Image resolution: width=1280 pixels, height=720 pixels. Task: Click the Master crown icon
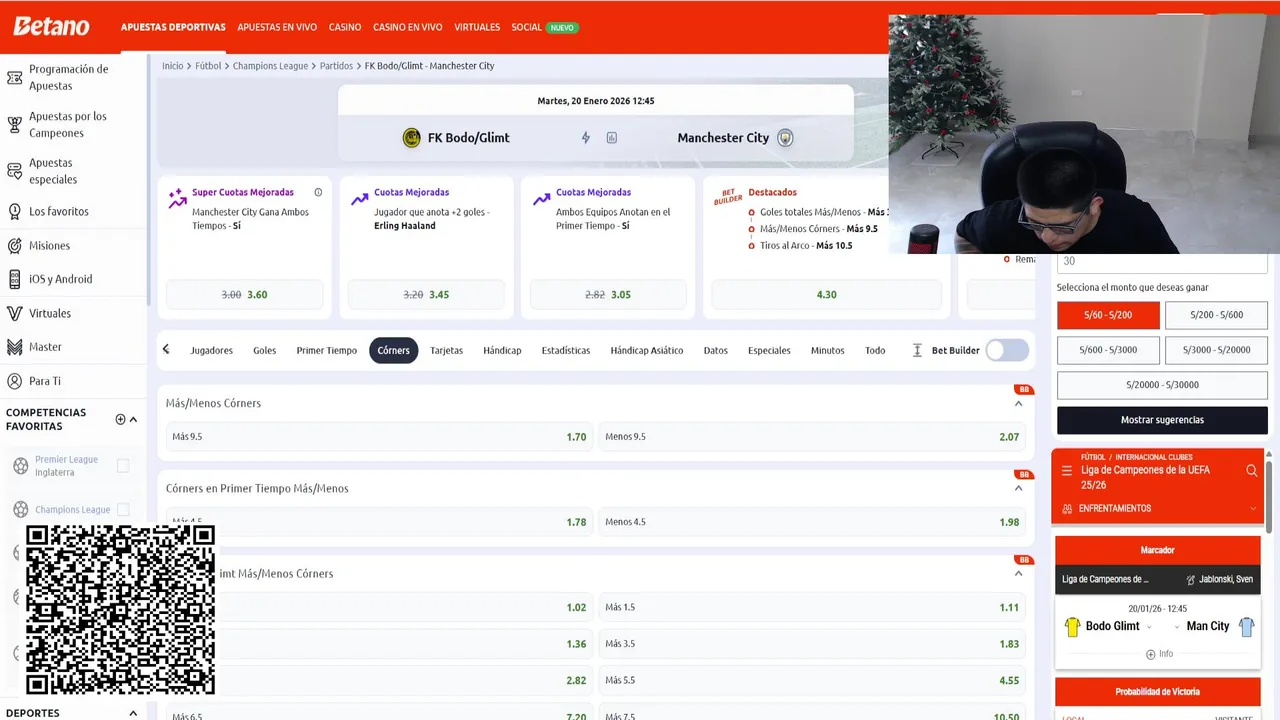coord(14,347)
